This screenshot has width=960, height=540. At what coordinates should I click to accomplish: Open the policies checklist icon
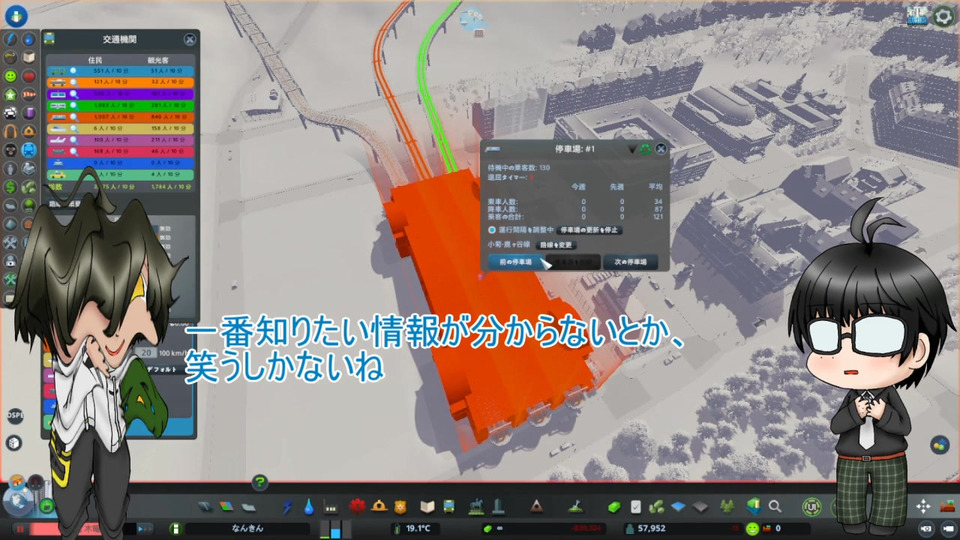[x=636, y=507]
